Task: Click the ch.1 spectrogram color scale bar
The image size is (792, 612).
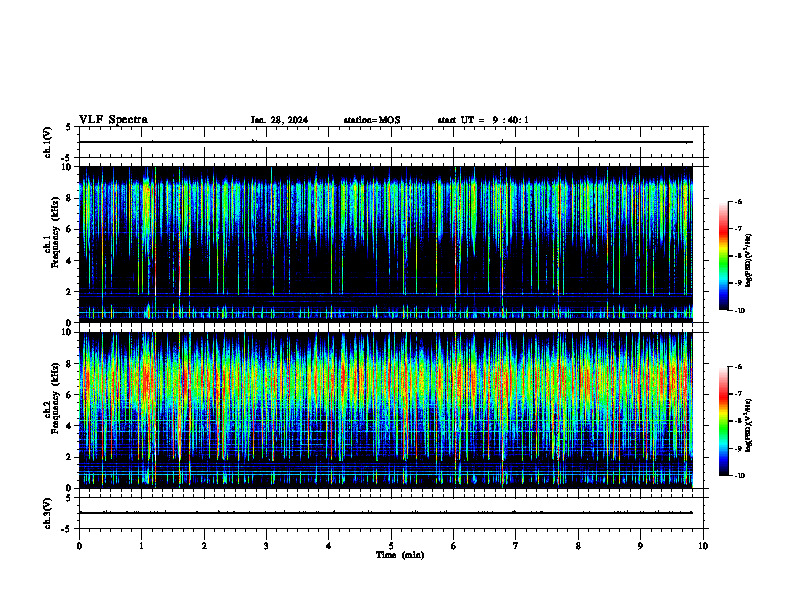Action: pyautogui.click(x=723, y=256)
